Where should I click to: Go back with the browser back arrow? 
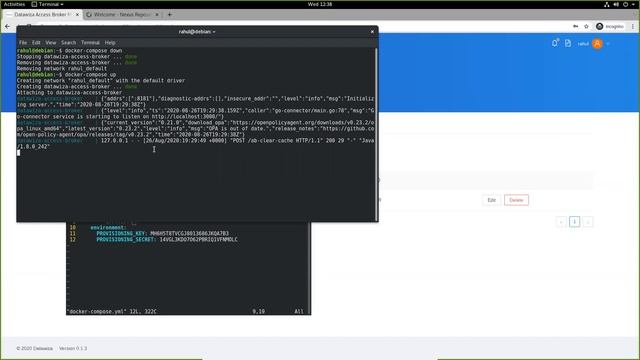7,26
